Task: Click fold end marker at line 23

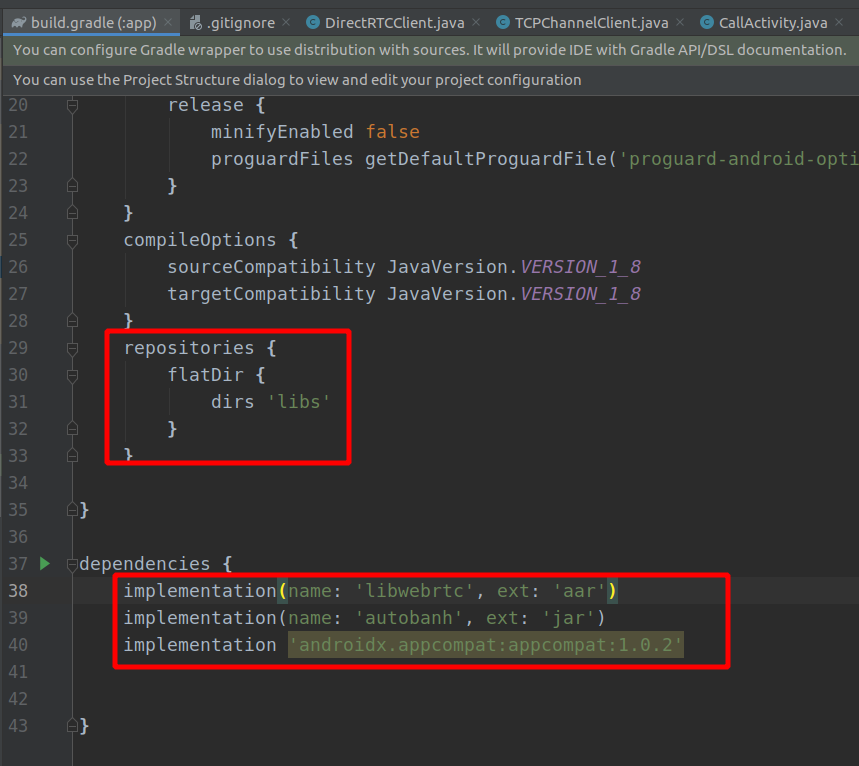Action: 72,186
